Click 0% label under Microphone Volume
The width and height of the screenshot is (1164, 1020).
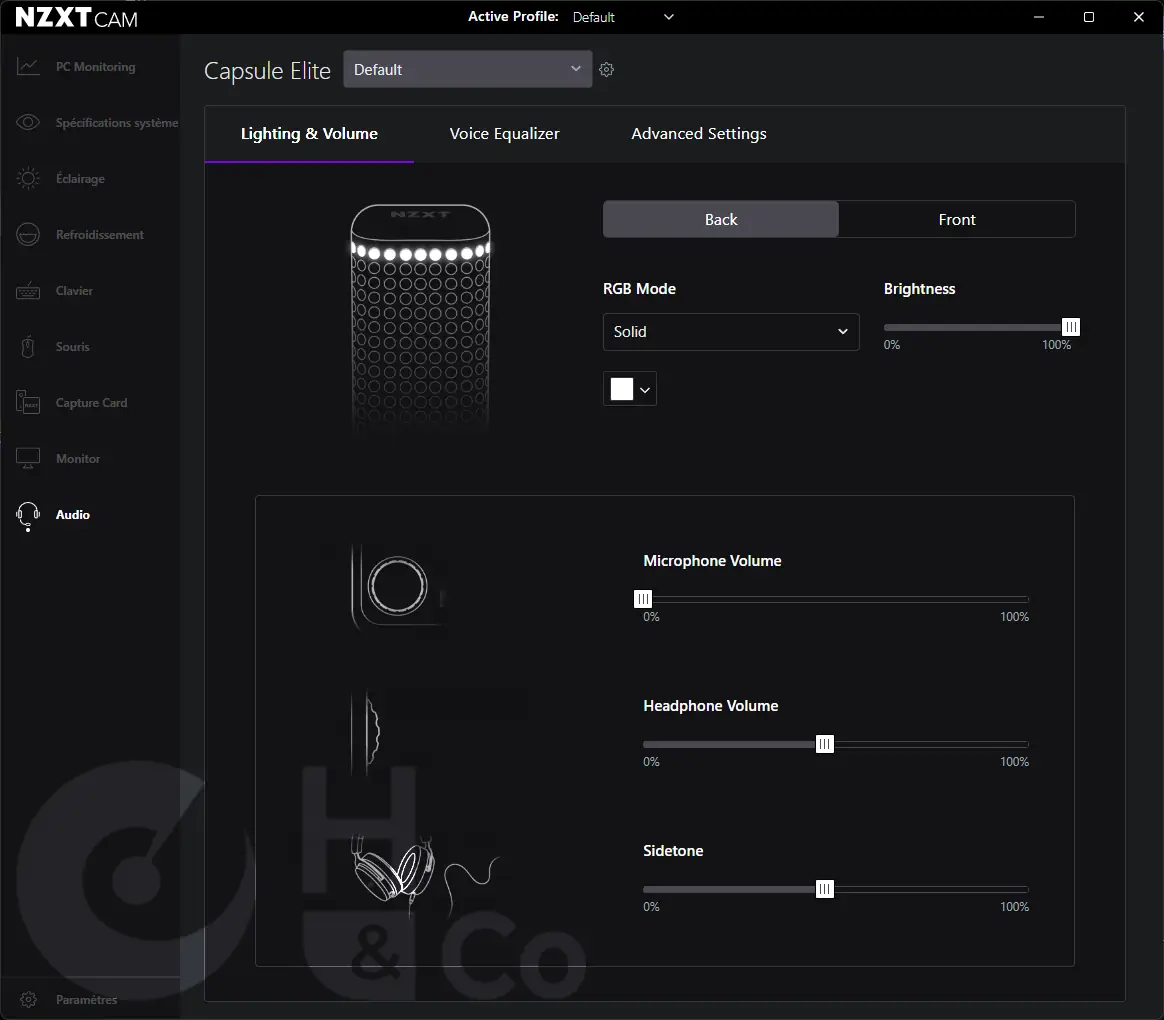(651, 617)
